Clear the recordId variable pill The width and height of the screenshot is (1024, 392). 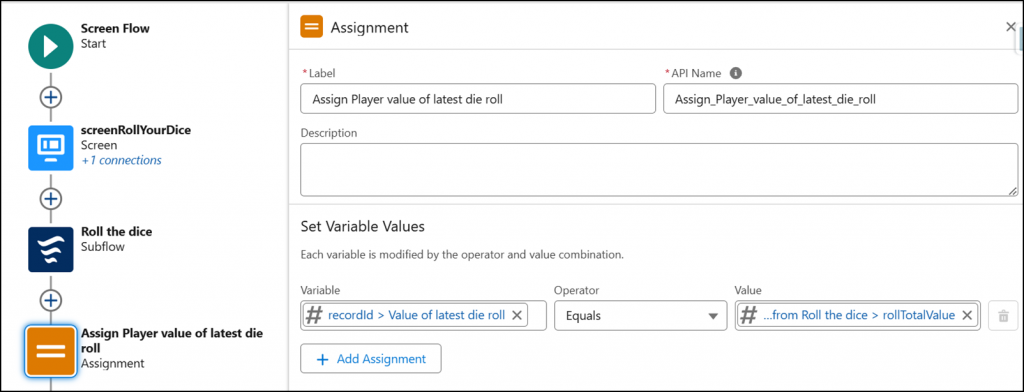click(517, 316)
